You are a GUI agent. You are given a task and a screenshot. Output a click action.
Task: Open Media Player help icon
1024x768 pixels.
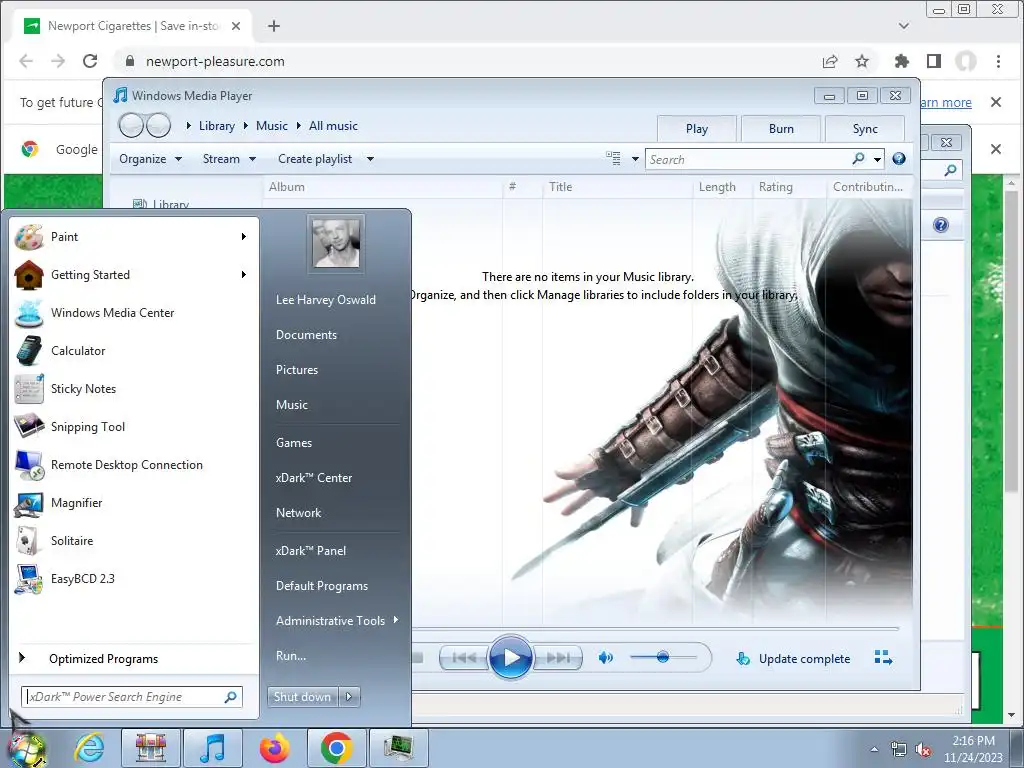899,159
